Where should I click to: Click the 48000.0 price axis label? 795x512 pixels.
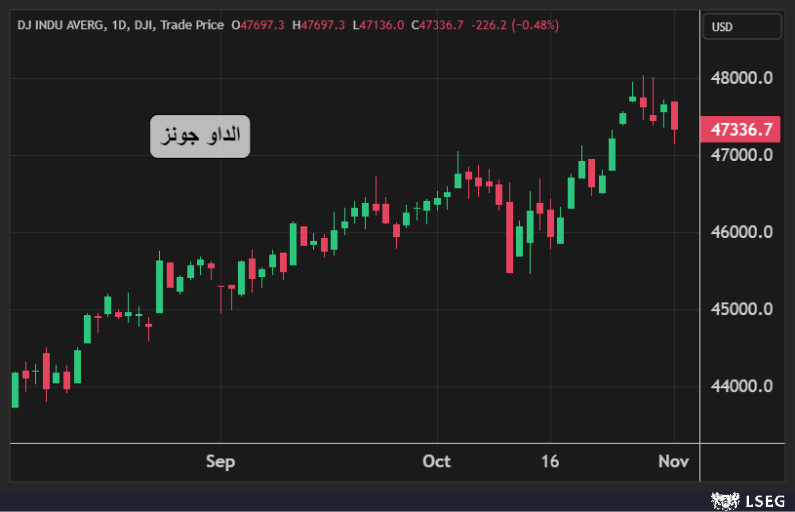[x=741, y=78]
